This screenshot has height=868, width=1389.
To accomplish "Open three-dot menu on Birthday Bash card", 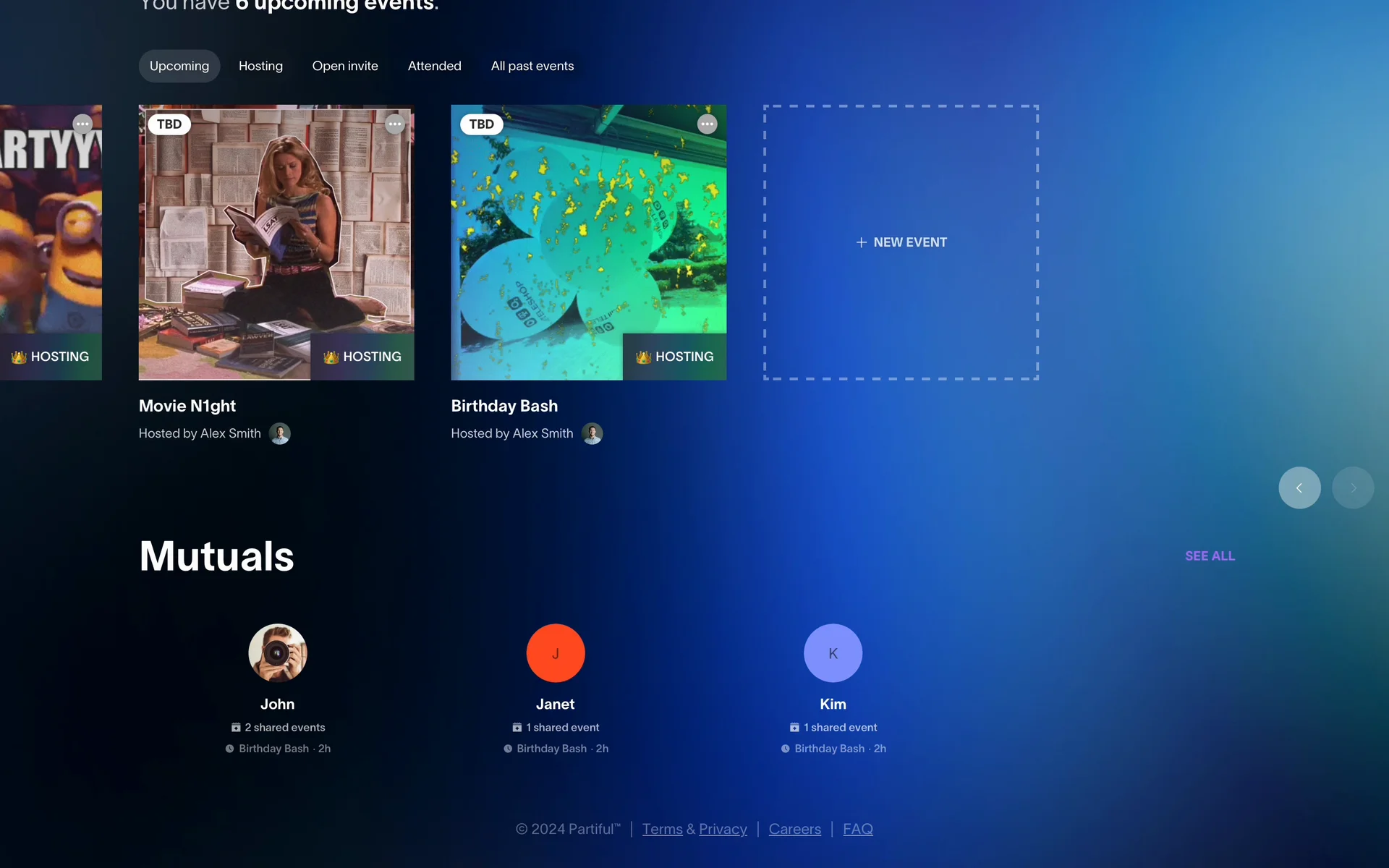I will [x=707, y=124].
